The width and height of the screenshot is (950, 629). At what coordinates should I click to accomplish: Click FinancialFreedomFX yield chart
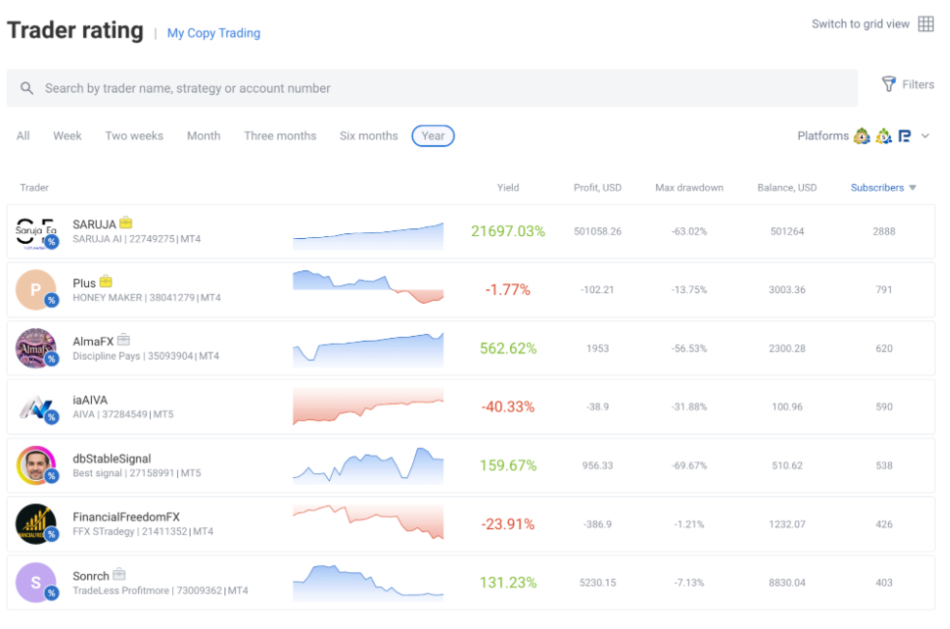click(x=368, y=522)
